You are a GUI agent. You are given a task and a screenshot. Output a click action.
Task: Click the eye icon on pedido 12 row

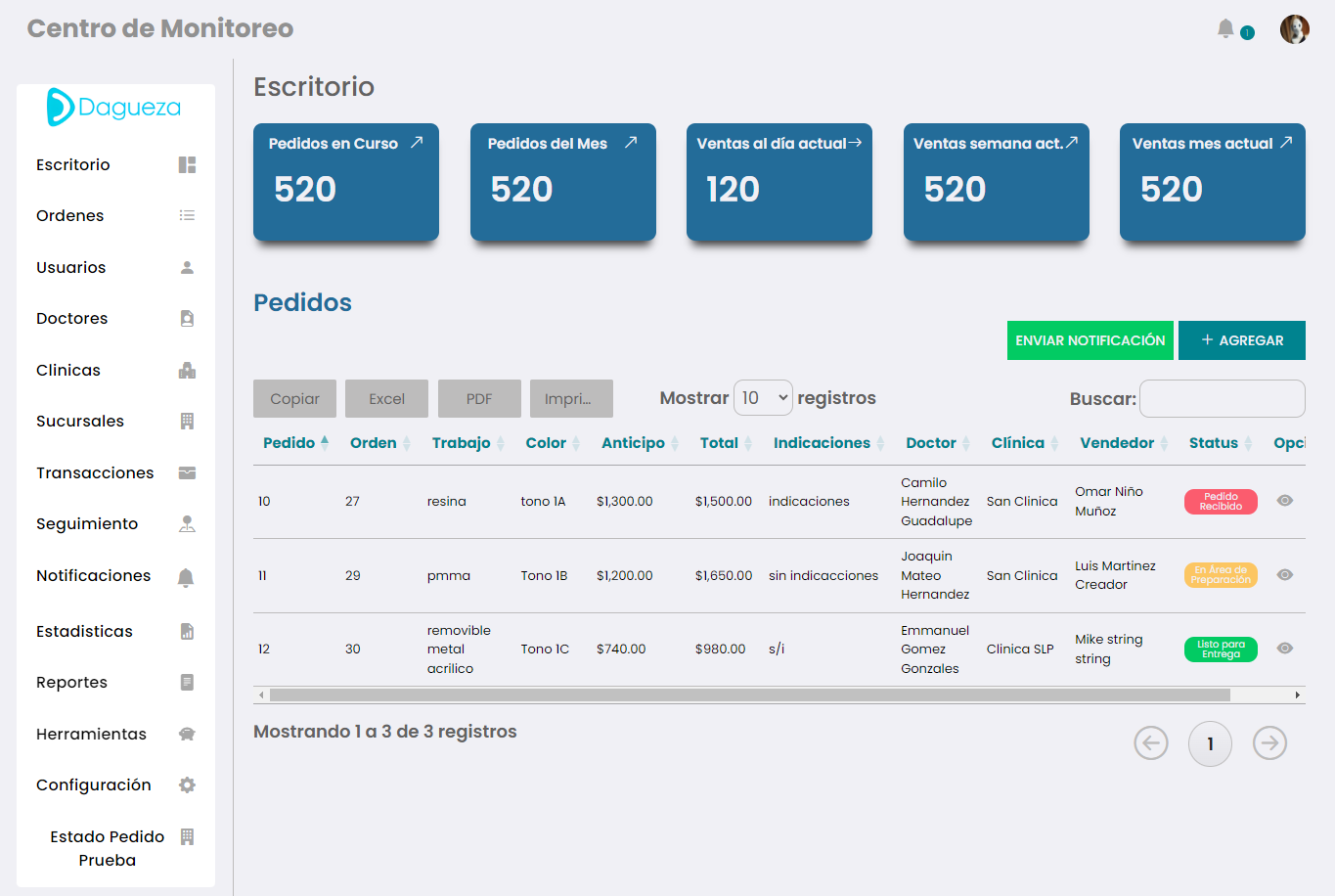(1285, 649)
